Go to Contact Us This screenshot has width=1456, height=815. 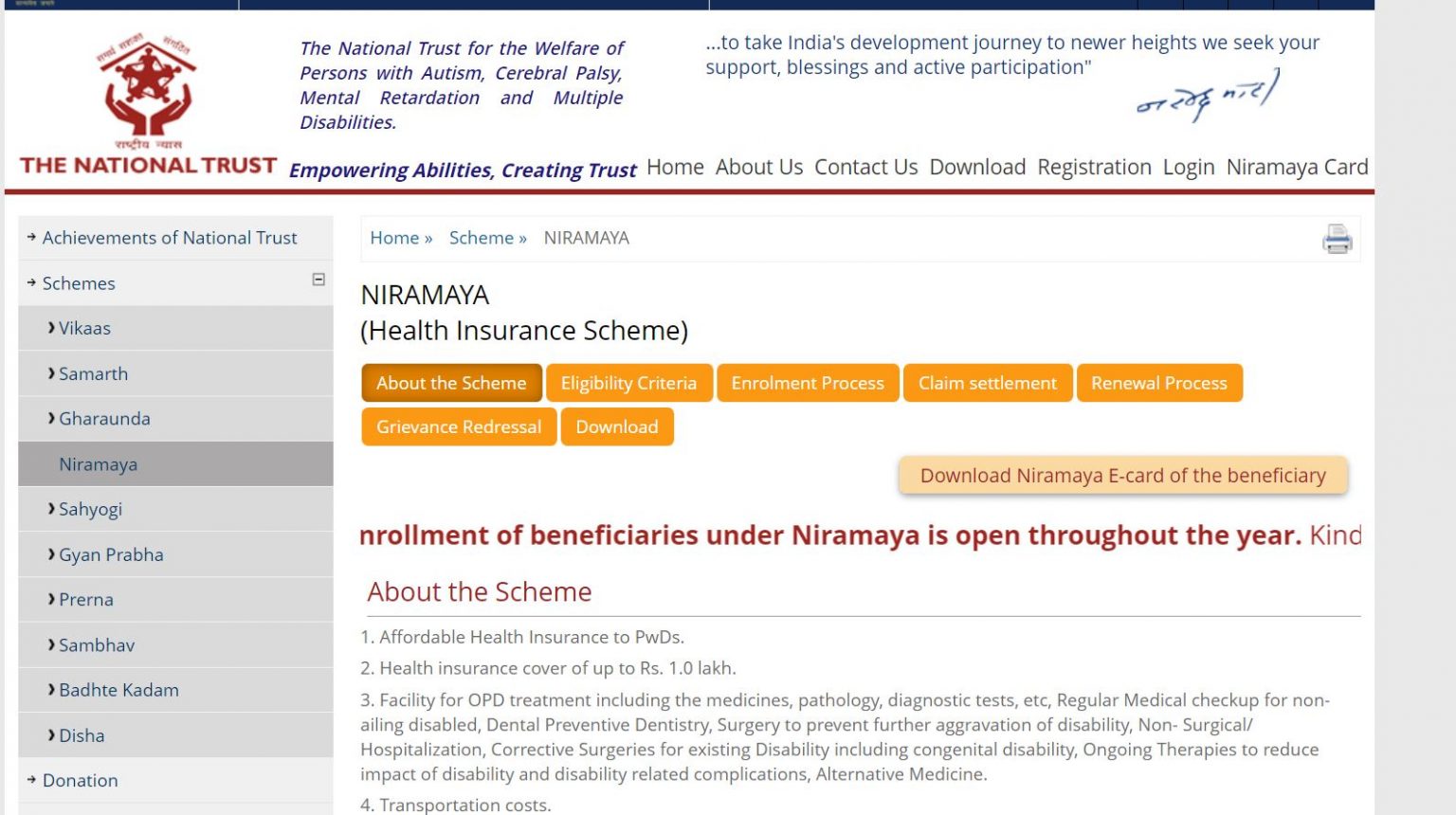tap(865, 167)
